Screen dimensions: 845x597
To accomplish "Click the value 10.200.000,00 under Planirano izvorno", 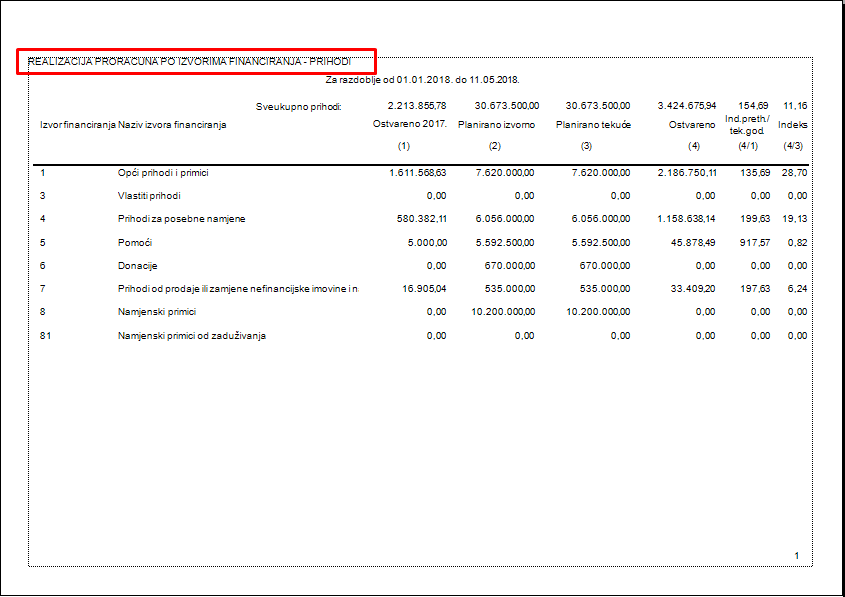I will click(x=500, y=313).
